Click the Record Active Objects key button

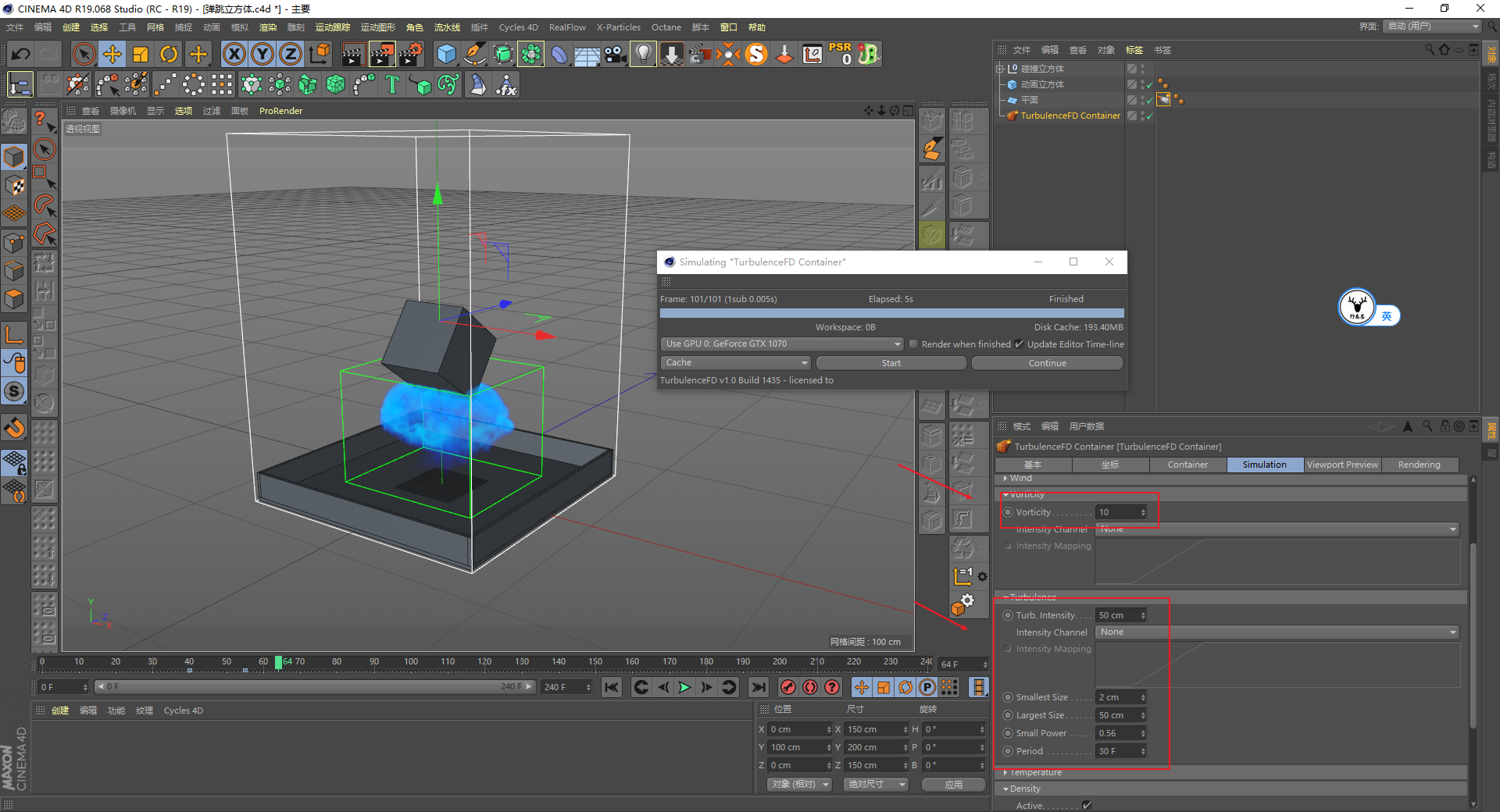pyautogui.click(x=788, y=687)
